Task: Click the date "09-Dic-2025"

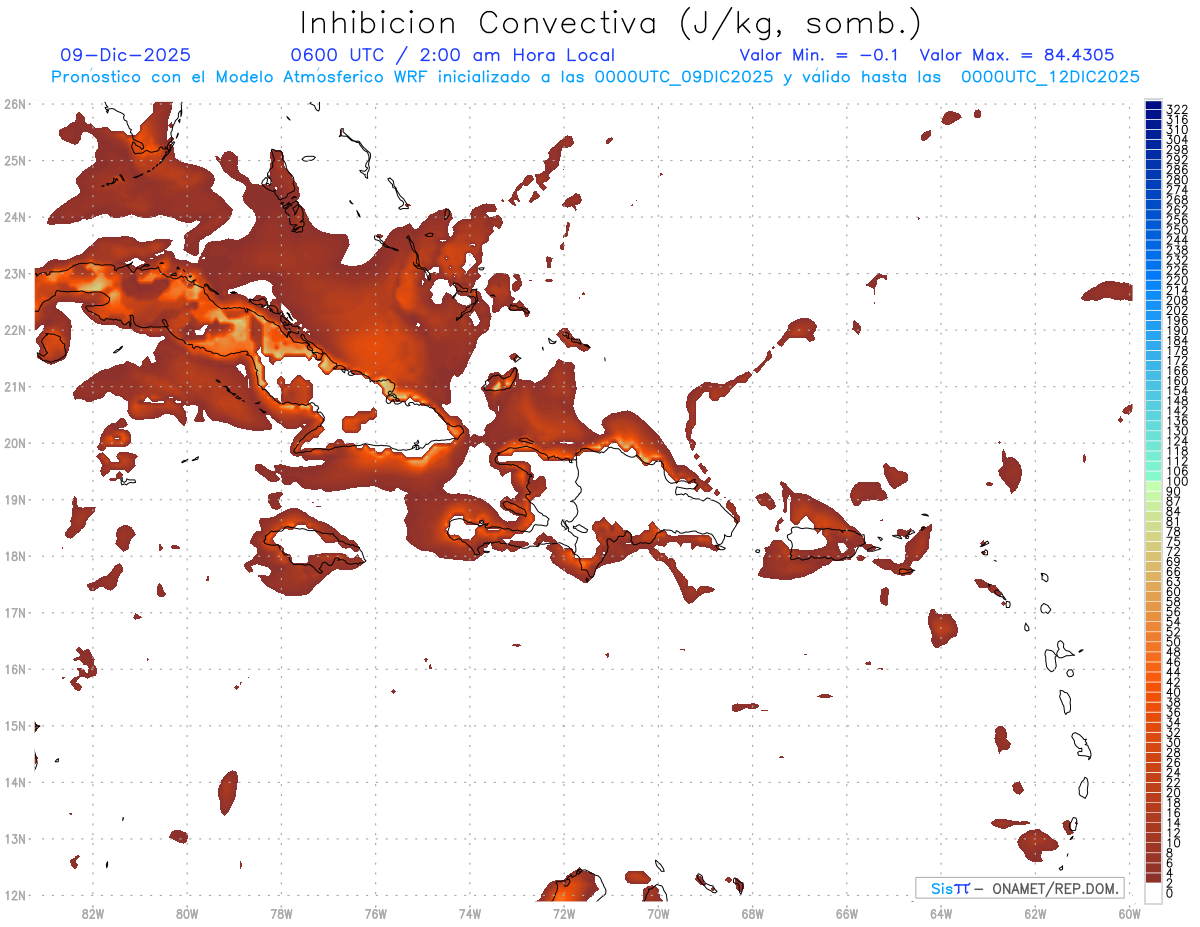Action: click(x=125, y=56)
